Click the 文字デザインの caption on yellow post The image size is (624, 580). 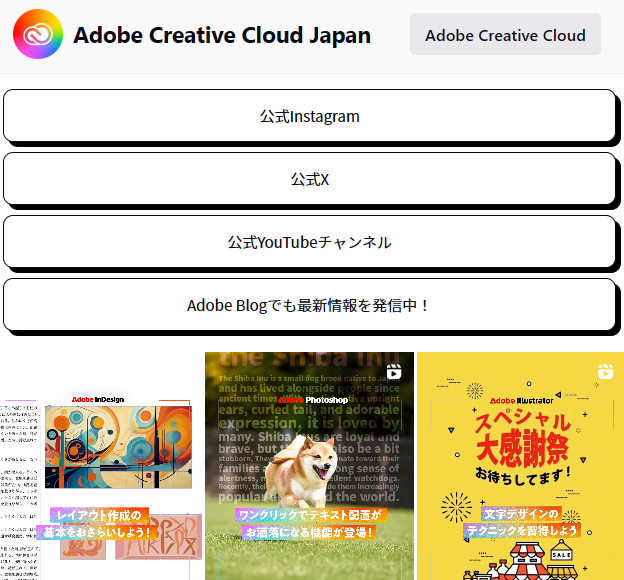[x=521, y=515]
